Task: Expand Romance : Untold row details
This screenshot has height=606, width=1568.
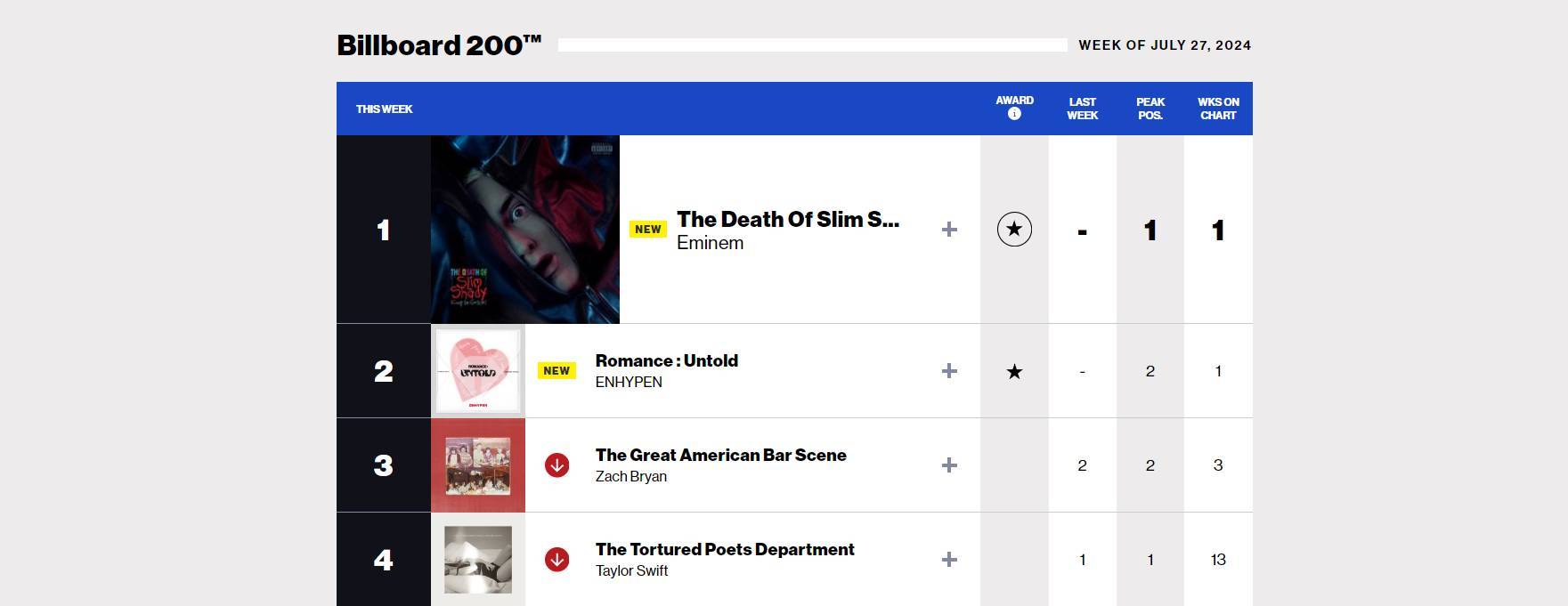Action: [949, 371]
